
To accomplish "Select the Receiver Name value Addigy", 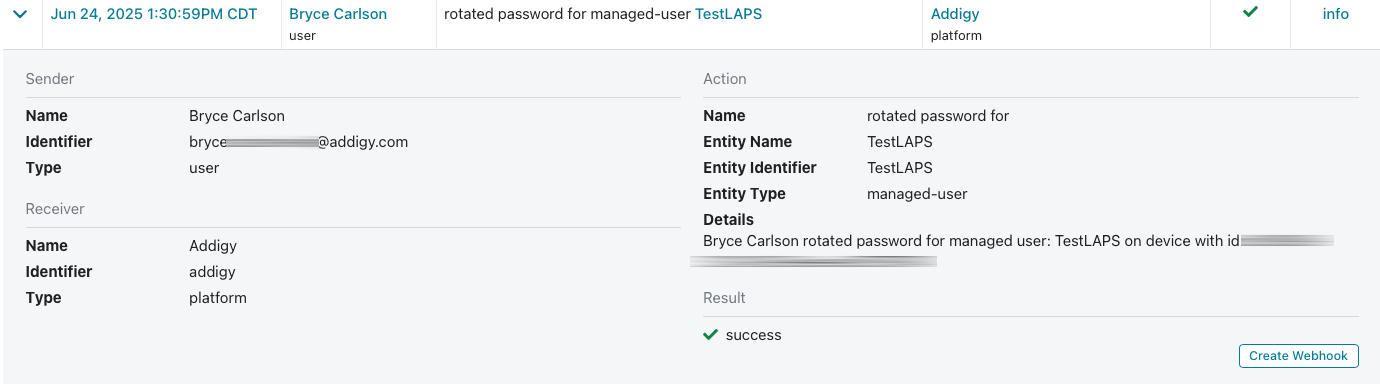I will tap(213, 246).
